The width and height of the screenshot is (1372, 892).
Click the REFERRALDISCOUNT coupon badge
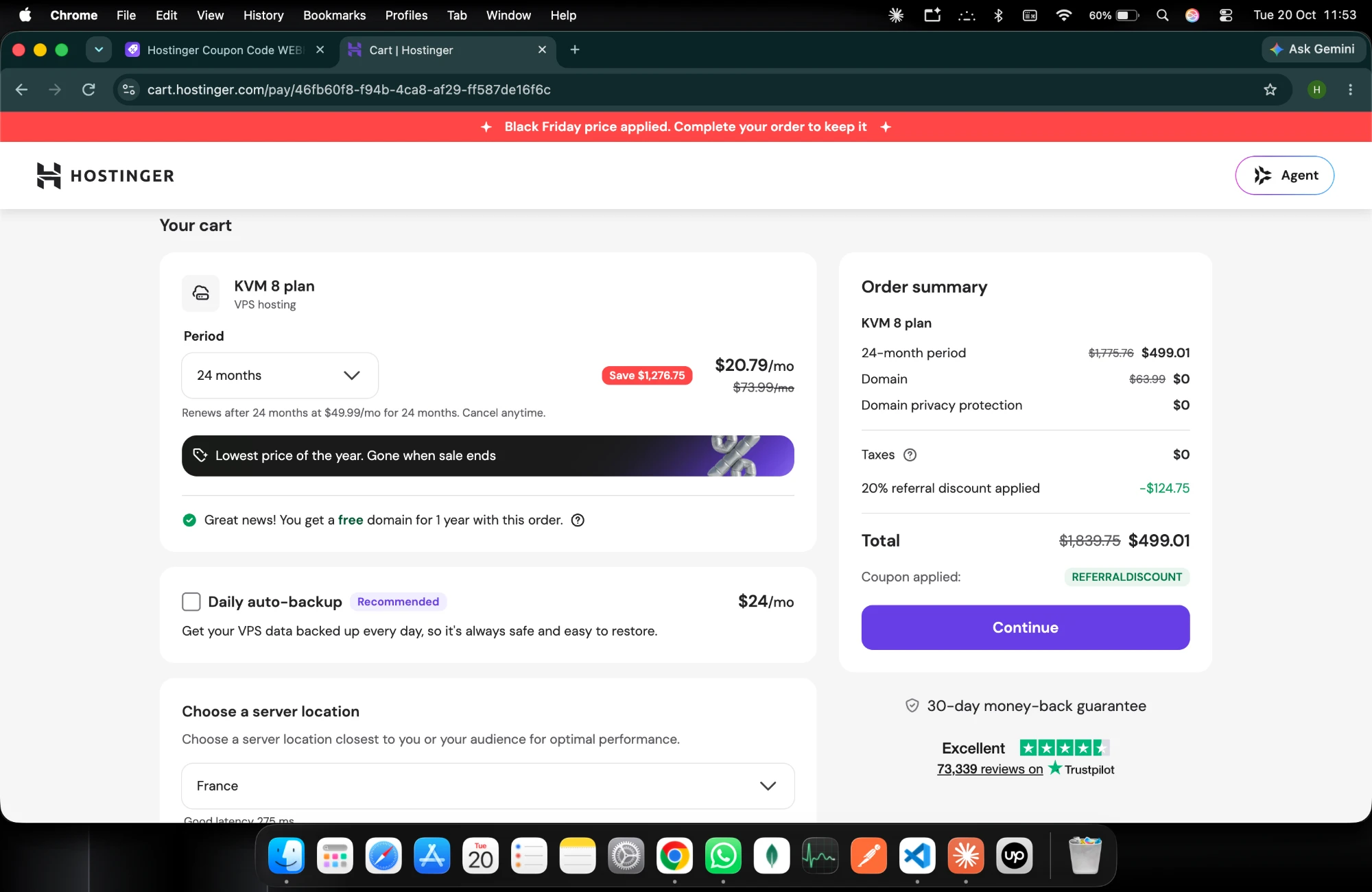tap(1126, 577)
